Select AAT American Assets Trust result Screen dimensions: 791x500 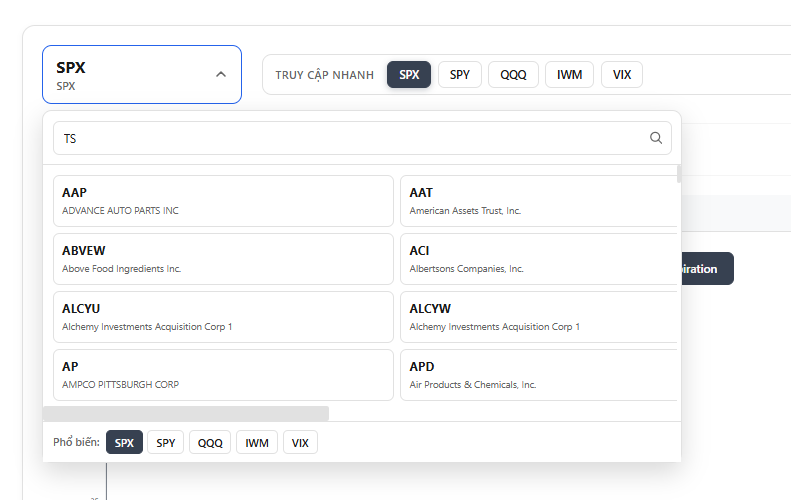point(540,201)
